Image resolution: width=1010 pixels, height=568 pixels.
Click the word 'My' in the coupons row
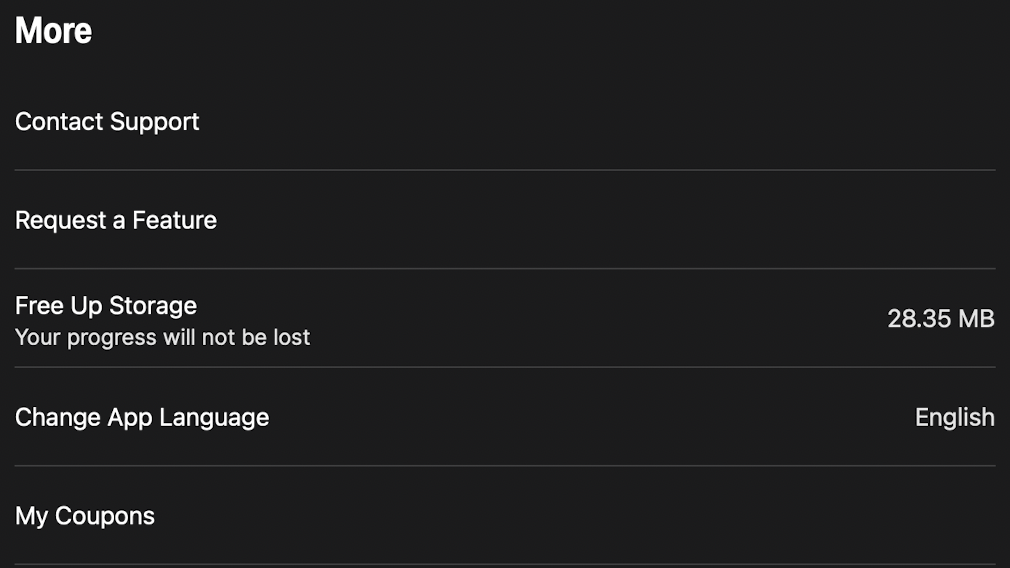click(x=31, y=516)
